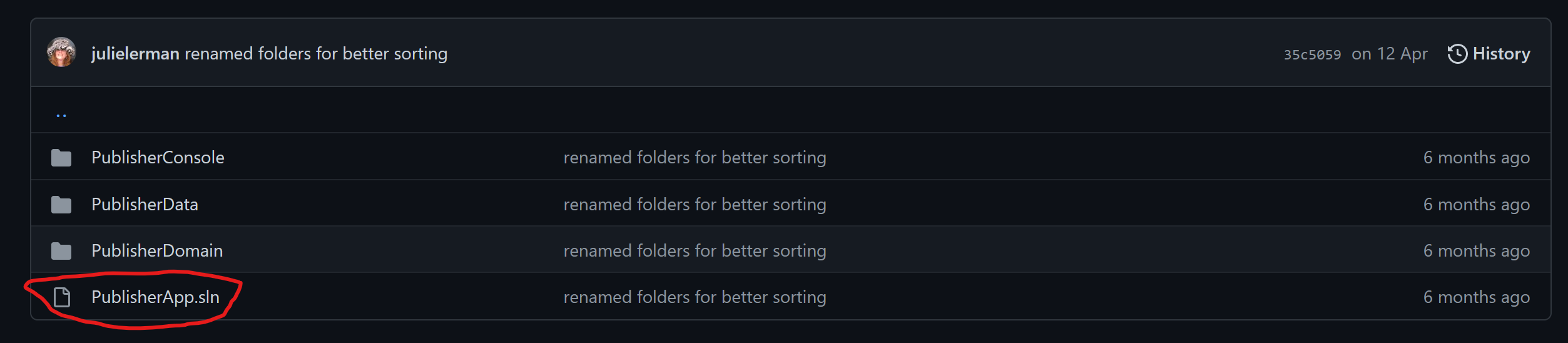Click julielerman's avatar image
This screenshot has width=1568, height=343.
(61, 53)
